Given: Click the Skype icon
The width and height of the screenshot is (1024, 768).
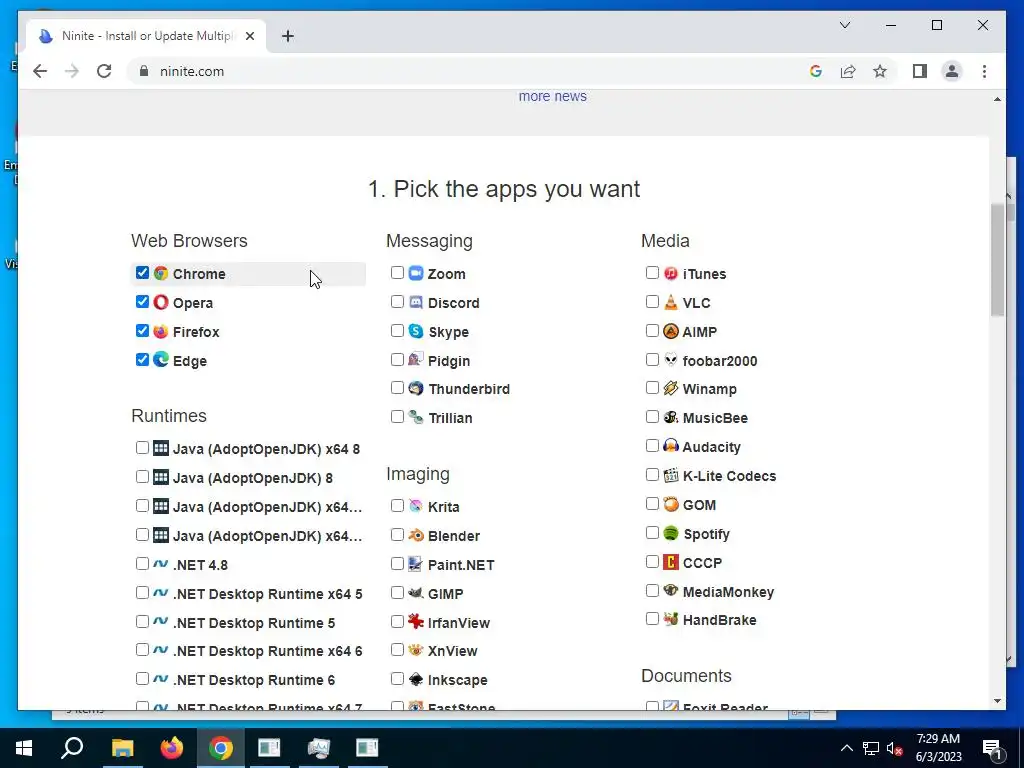Looking at the screenshot, I should (x=416, y=331).
